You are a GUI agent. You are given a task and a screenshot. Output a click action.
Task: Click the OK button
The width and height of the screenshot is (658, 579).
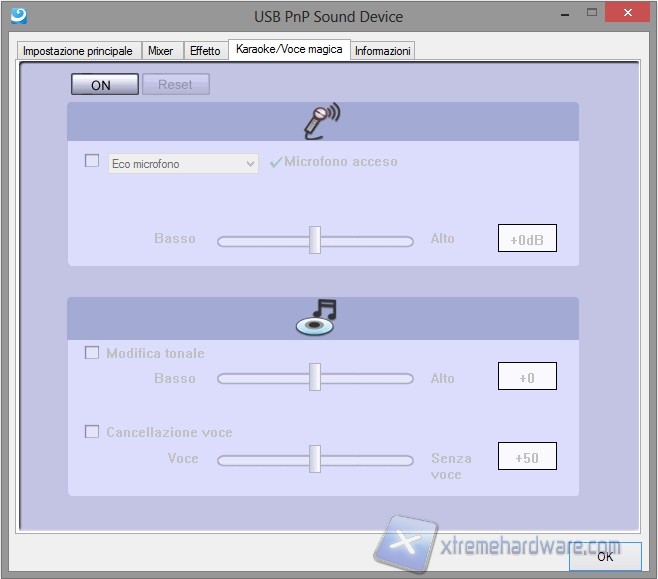click(605, 557)
